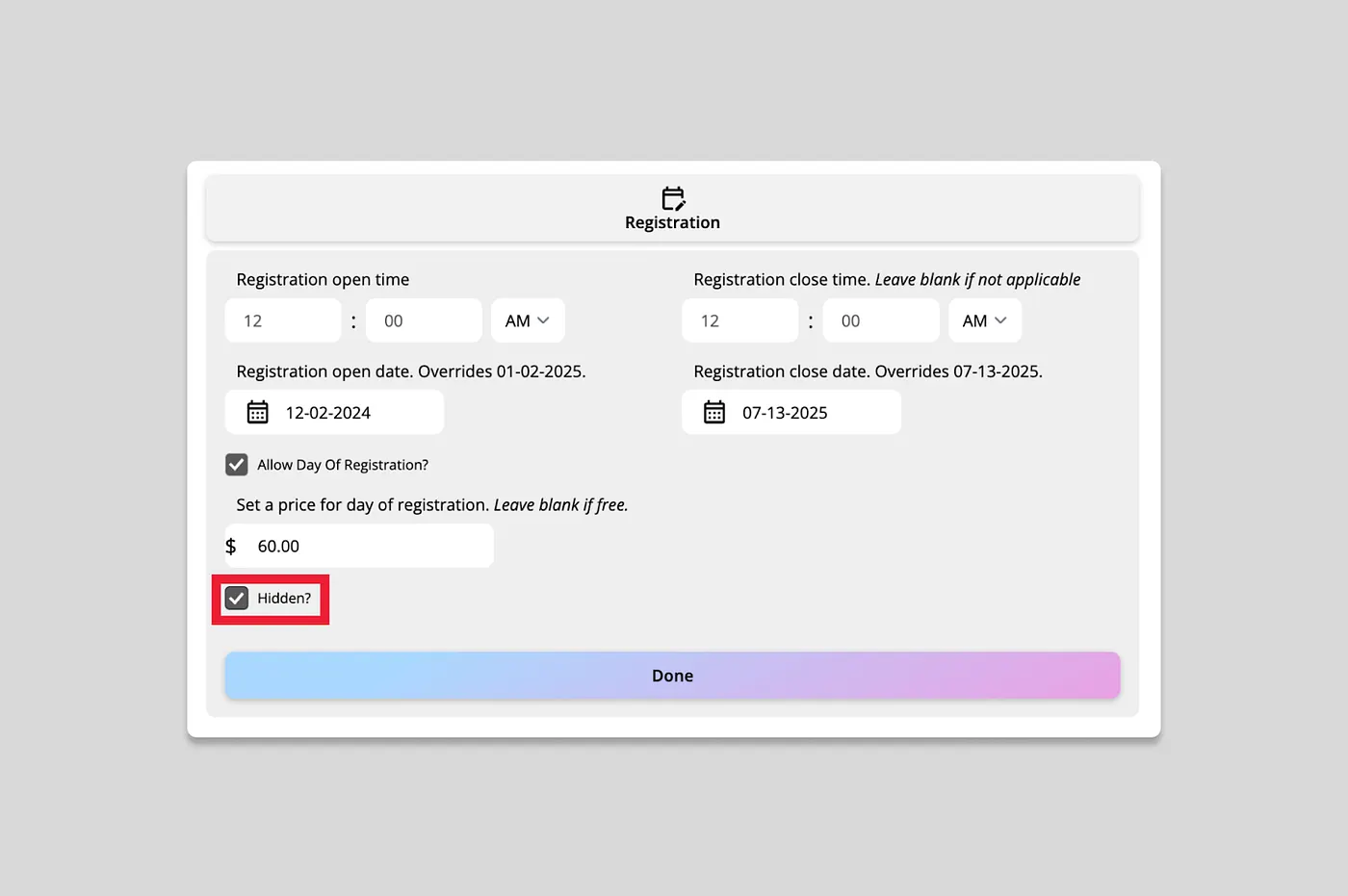This screenshot has width=1348, height=896.
Task: Click the dollar sign beside the price
Action: pyautogui.click(x=231, y=546)
